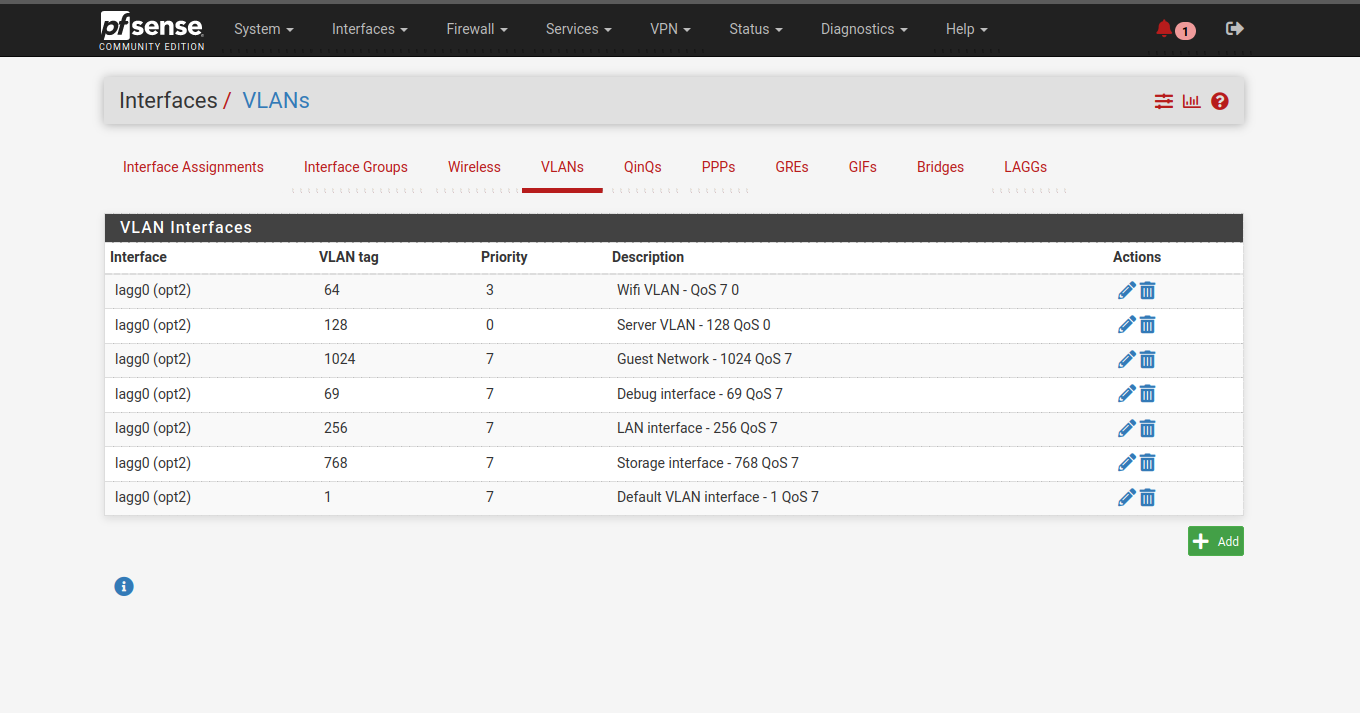Open related status chart icon

(x=1191, y=101)
